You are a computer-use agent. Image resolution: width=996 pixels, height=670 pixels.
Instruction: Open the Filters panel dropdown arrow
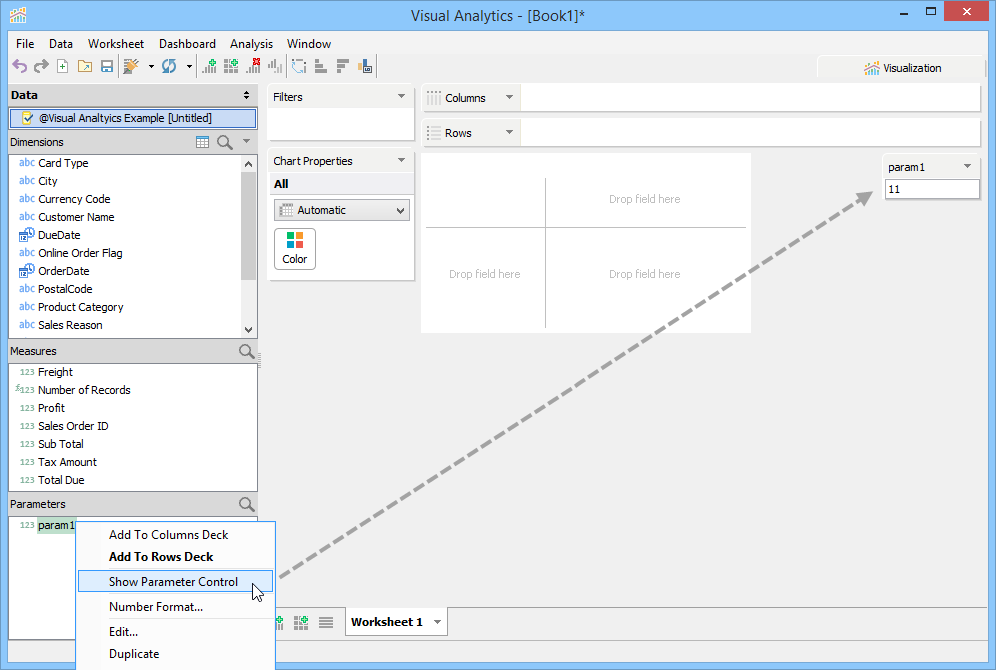coord(401,97)
